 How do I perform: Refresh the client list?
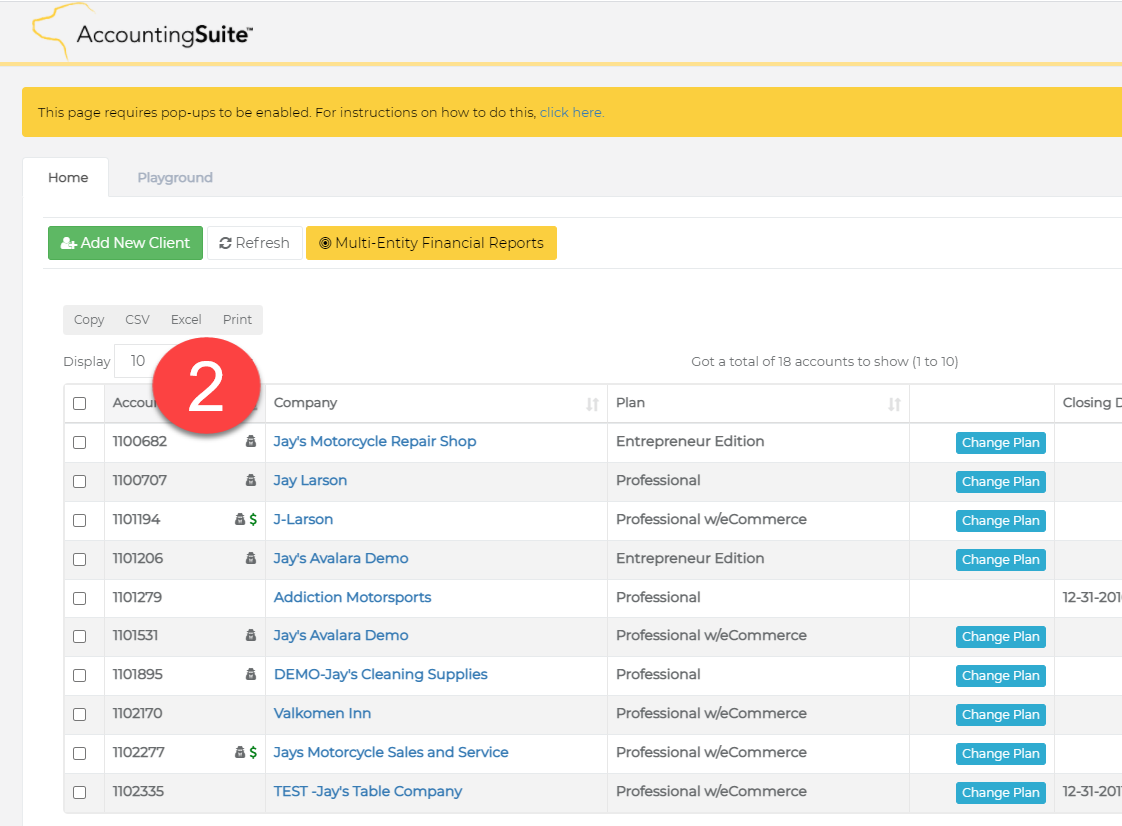[x=254, y=243]
